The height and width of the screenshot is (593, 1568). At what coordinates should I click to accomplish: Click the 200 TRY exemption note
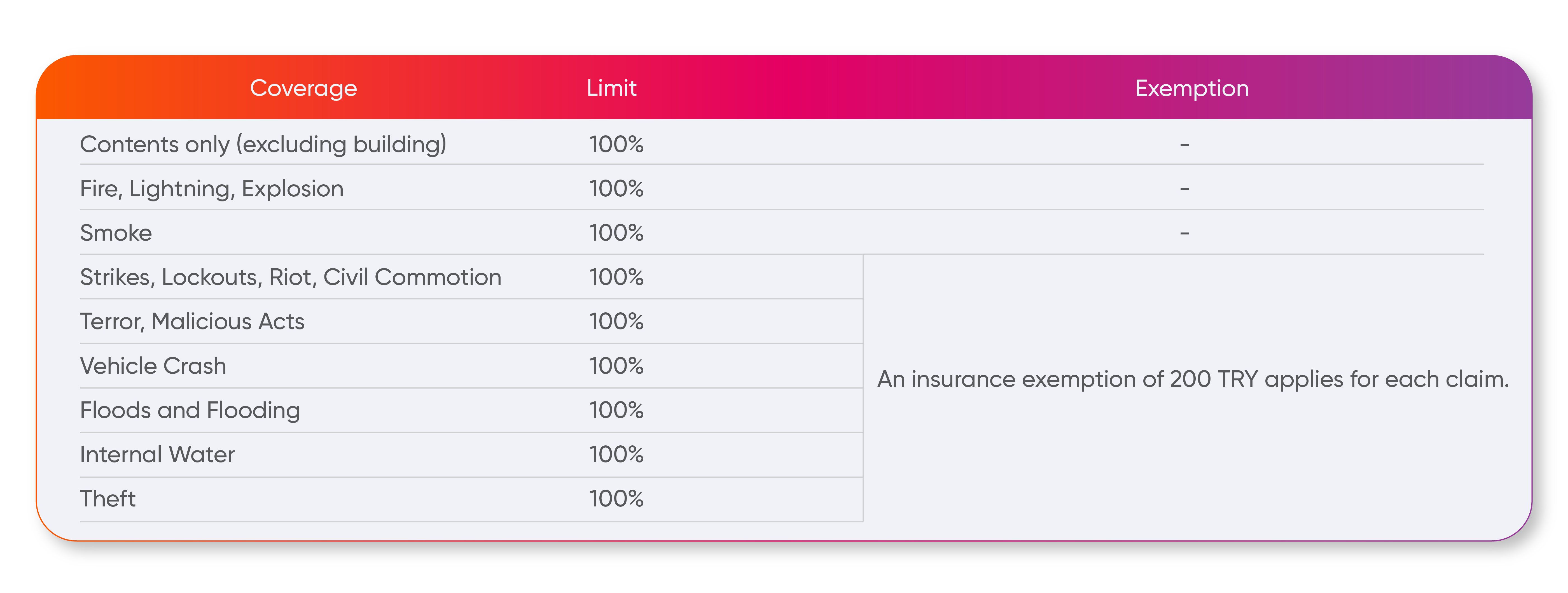[x=1192, y=379]
